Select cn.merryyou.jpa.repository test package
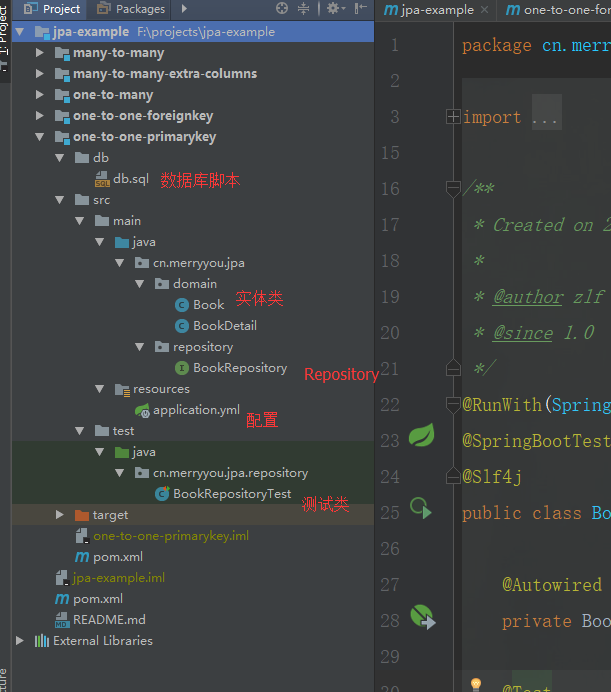Viewport: 611px width, 692px height. click(x=230, y=473)
